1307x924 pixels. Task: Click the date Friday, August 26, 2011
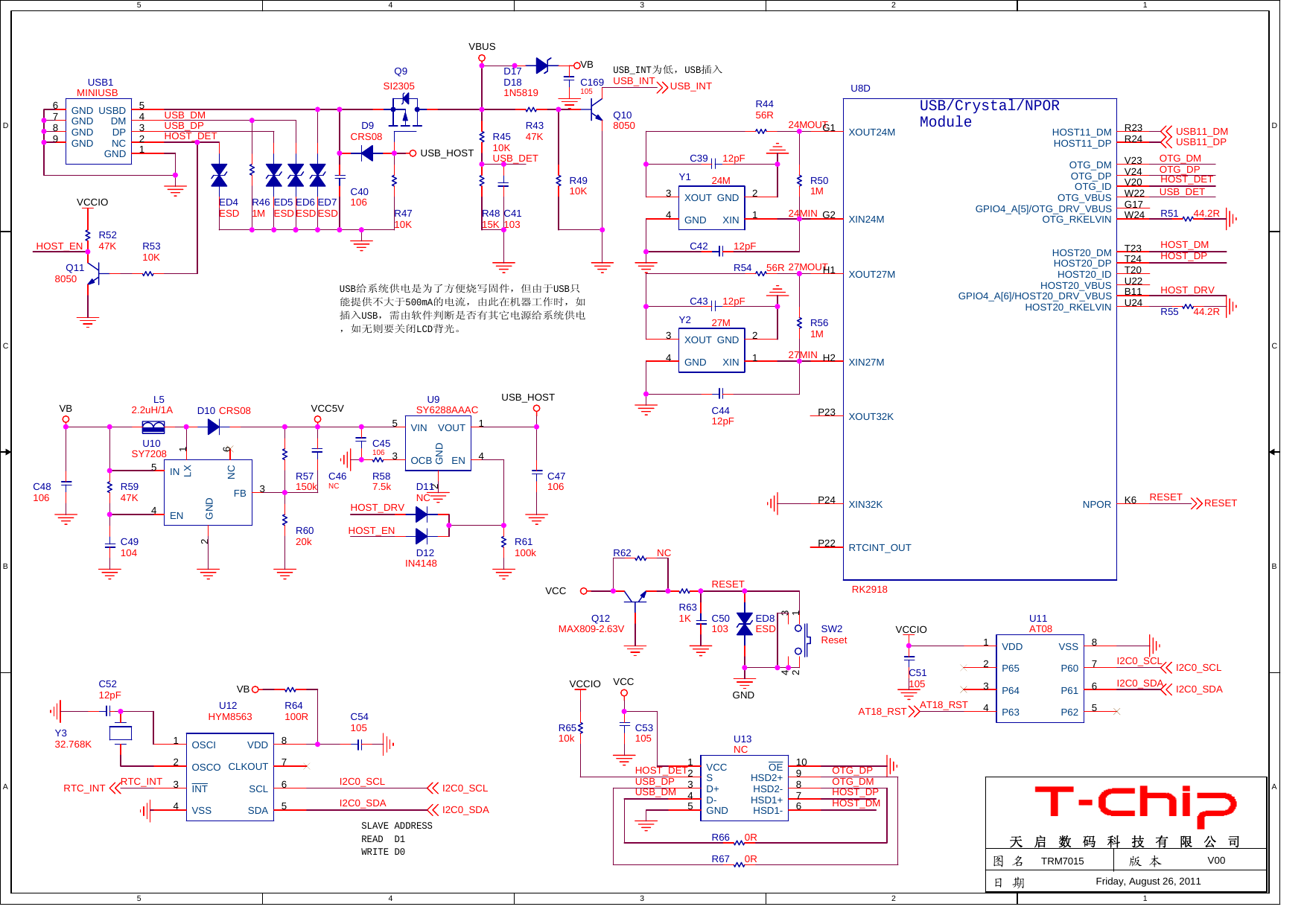1148,882
